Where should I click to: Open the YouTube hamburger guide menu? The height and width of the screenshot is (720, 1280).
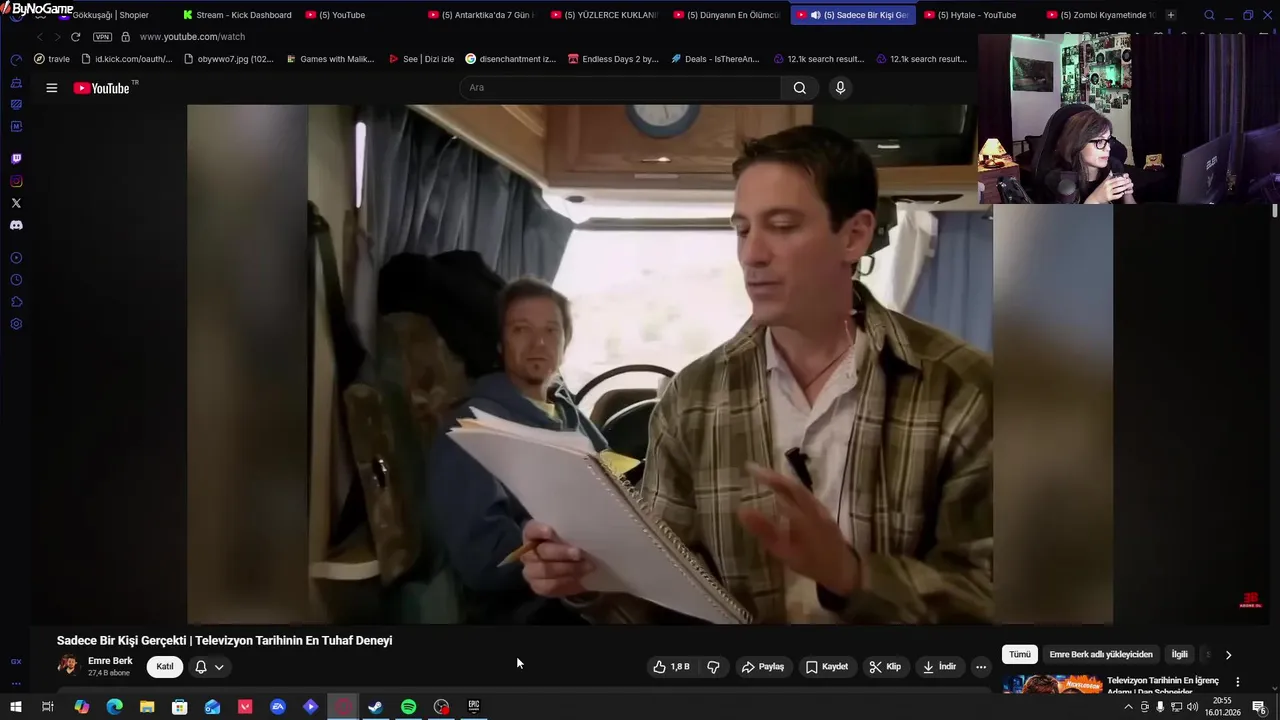click(51, 88)
